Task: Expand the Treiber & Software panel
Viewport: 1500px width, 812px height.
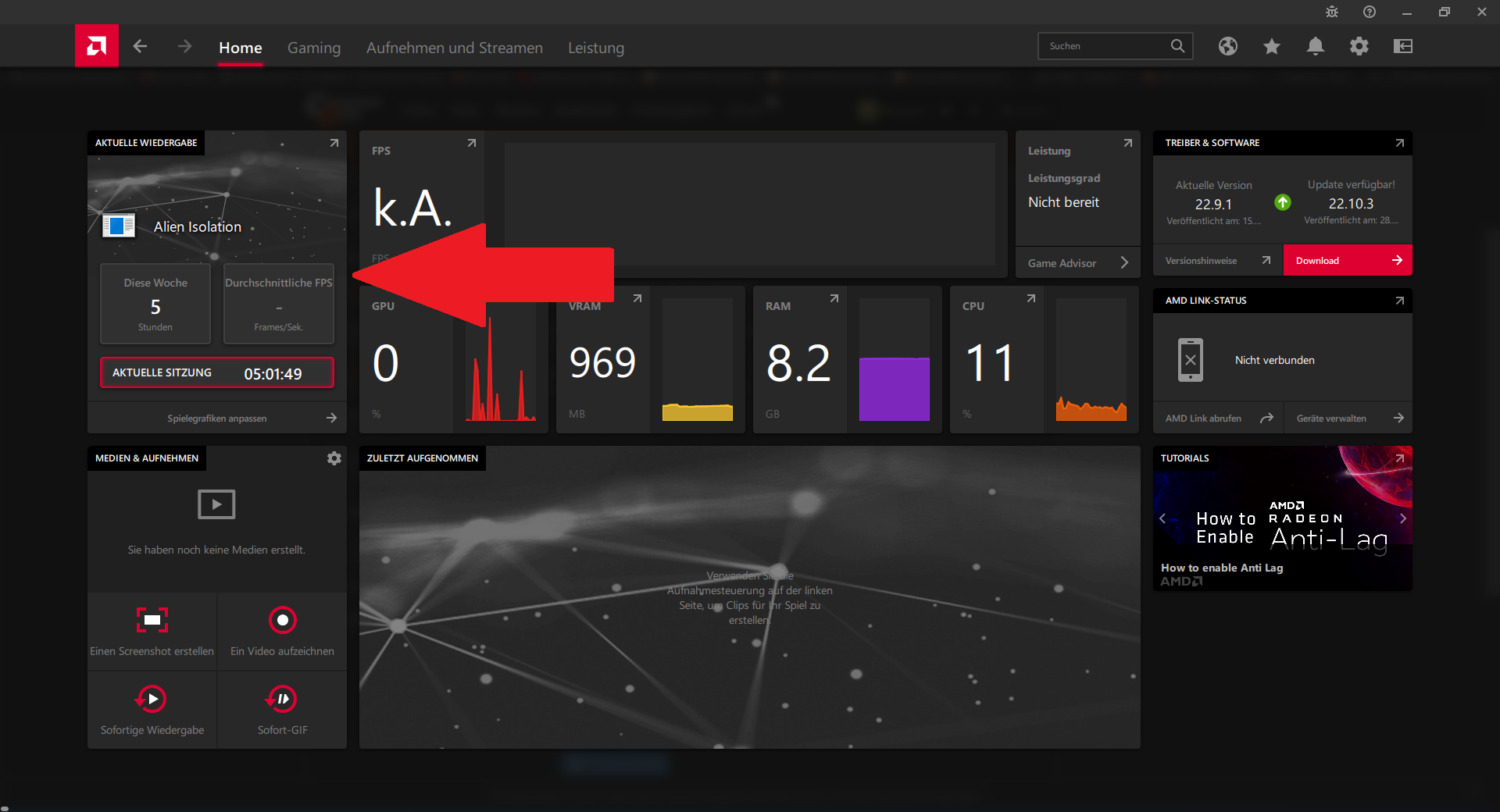Action: point(1400,143)
